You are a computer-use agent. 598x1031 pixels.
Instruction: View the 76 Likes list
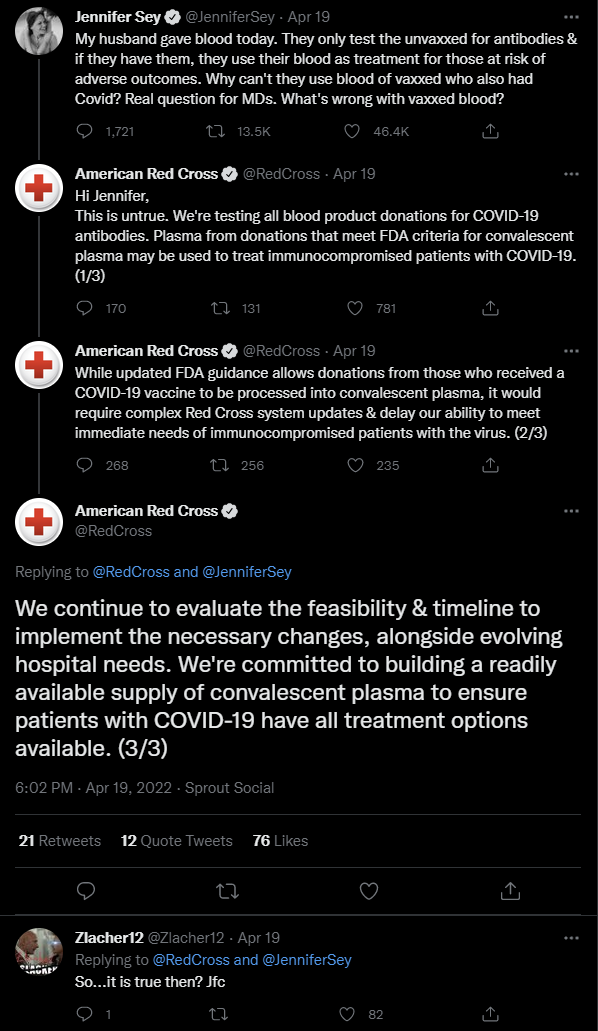click(280, 840)
